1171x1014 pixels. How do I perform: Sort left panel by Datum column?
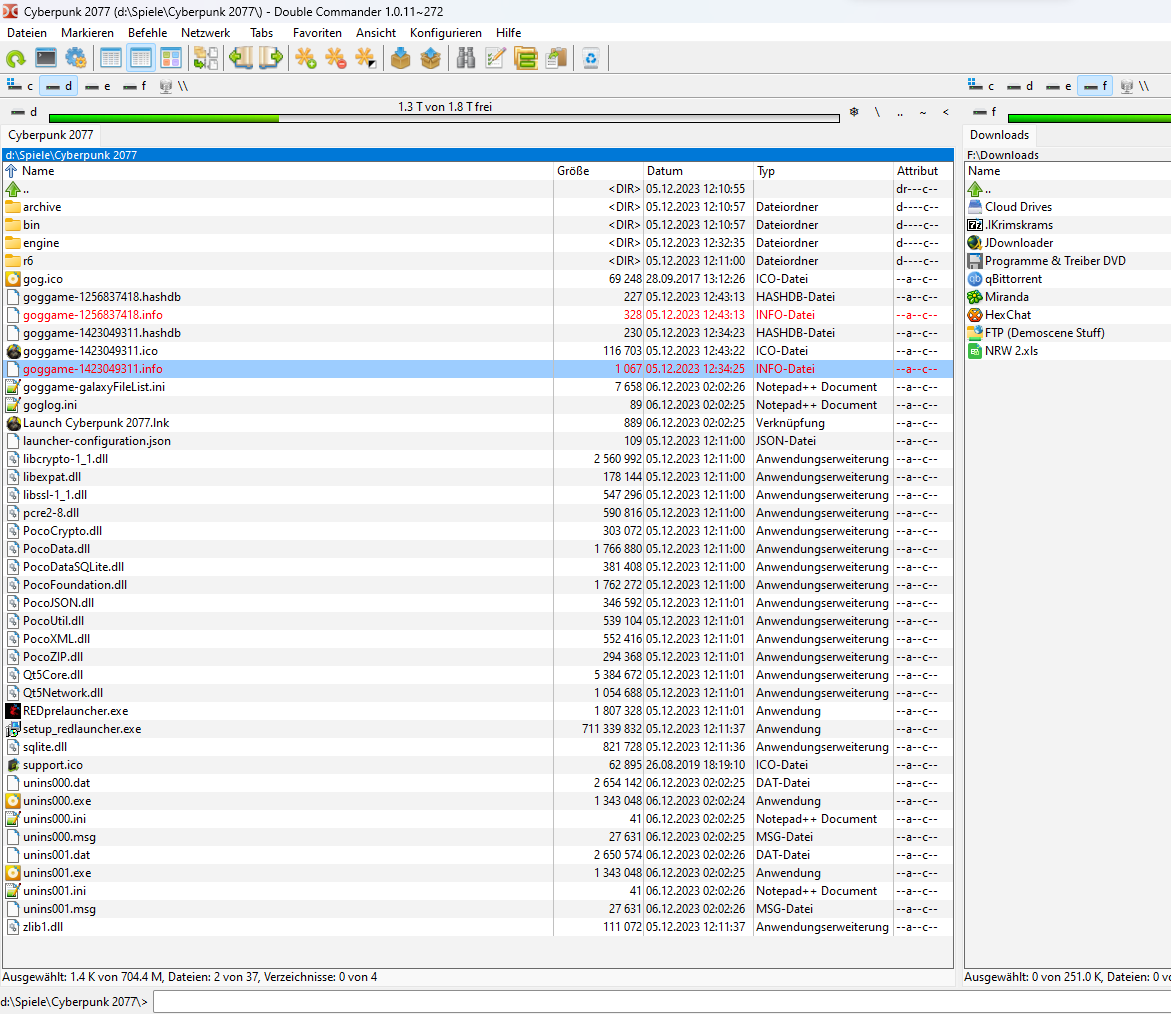tap(698, 171)
